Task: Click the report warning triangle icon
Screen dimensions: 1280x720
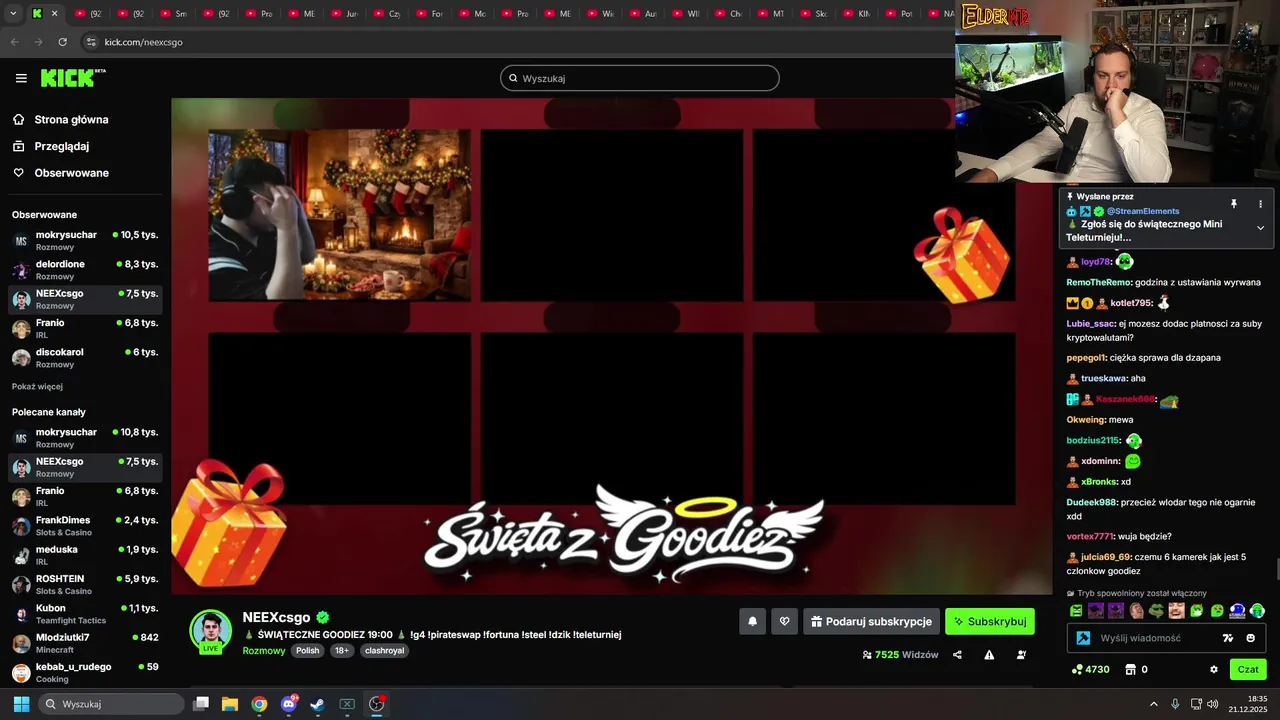Action: click(x=989, y=655)
